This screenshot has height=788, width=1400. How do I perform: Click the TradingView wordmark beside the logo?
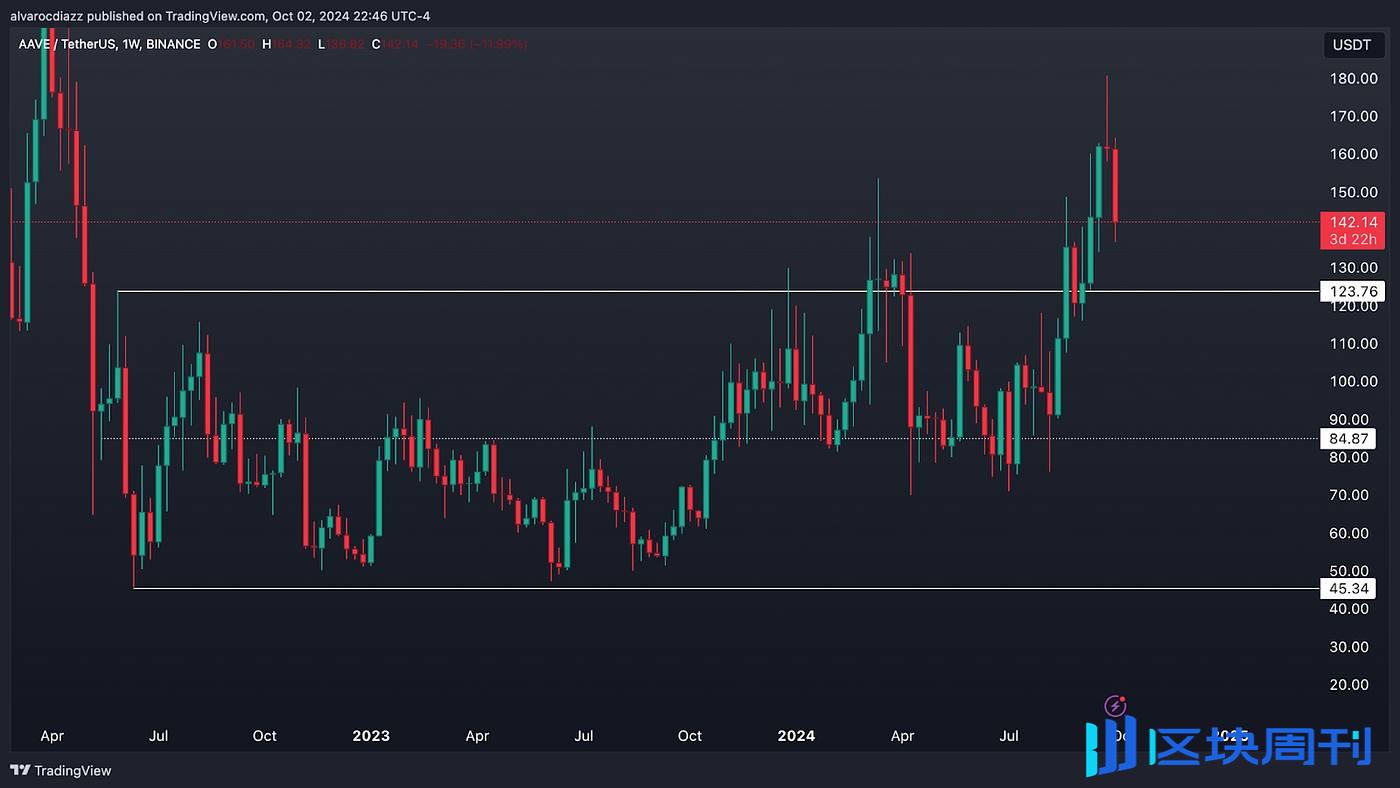pos(73,771)
